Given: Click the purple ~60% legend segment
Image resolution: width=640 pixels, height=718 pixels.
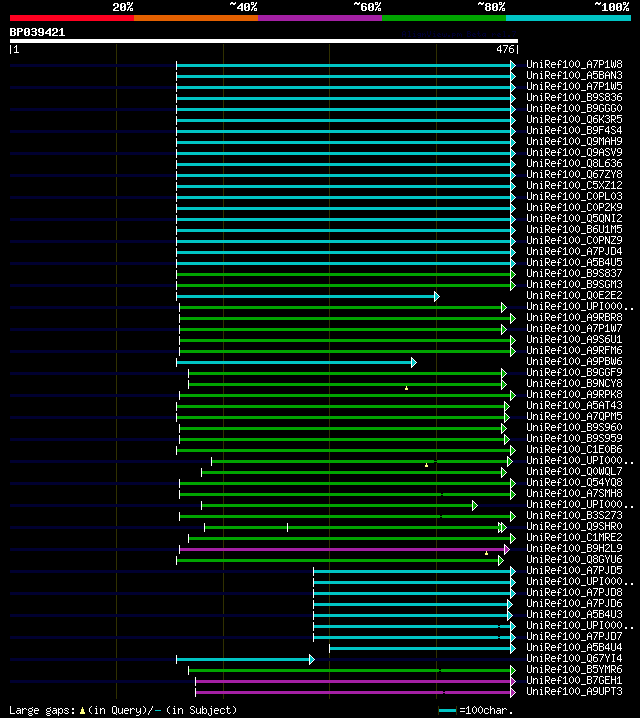Looking at the screenshot, I should pos(320,18).
